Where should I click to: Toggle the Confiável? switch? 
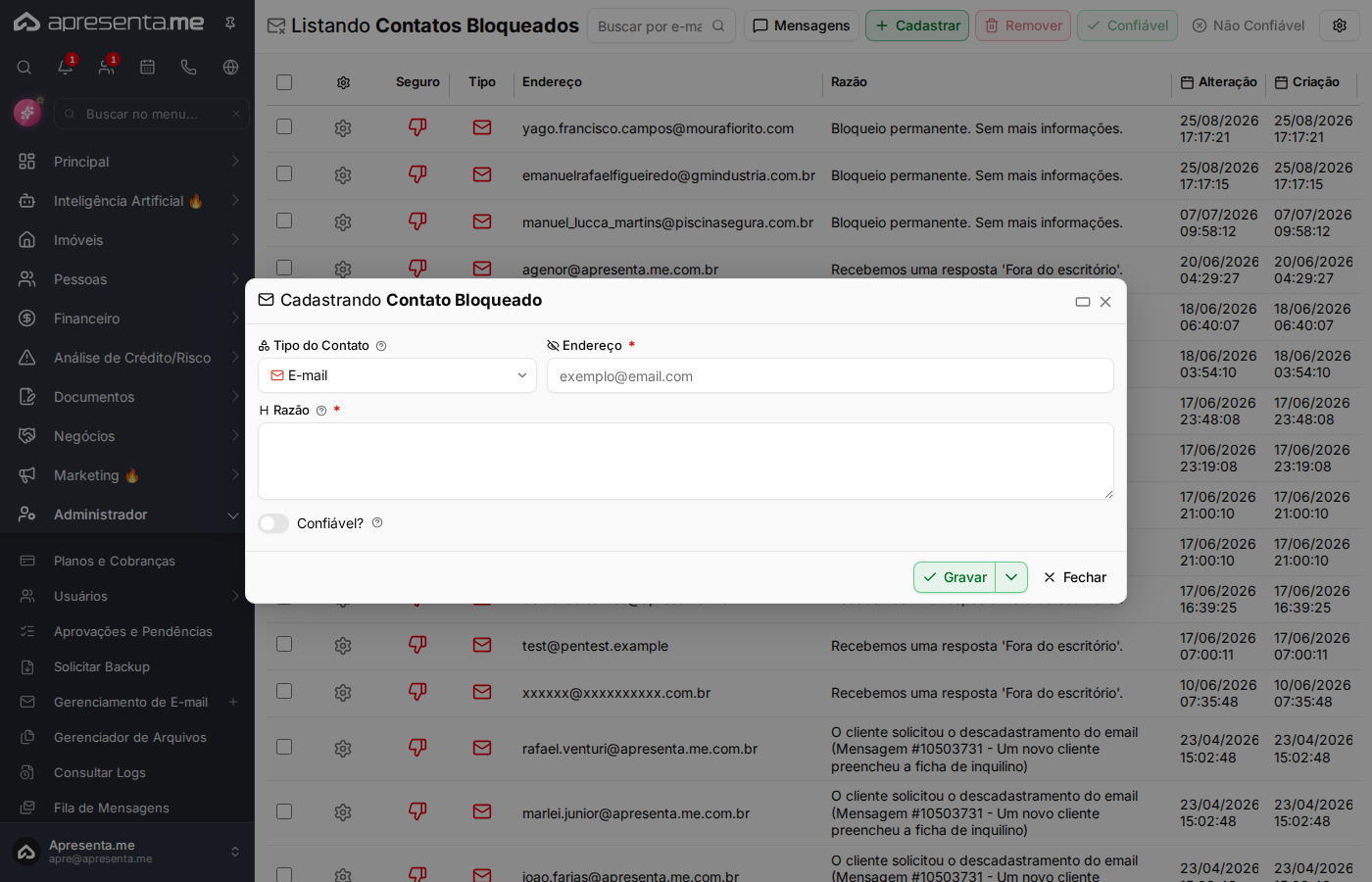tap(273, 523)
